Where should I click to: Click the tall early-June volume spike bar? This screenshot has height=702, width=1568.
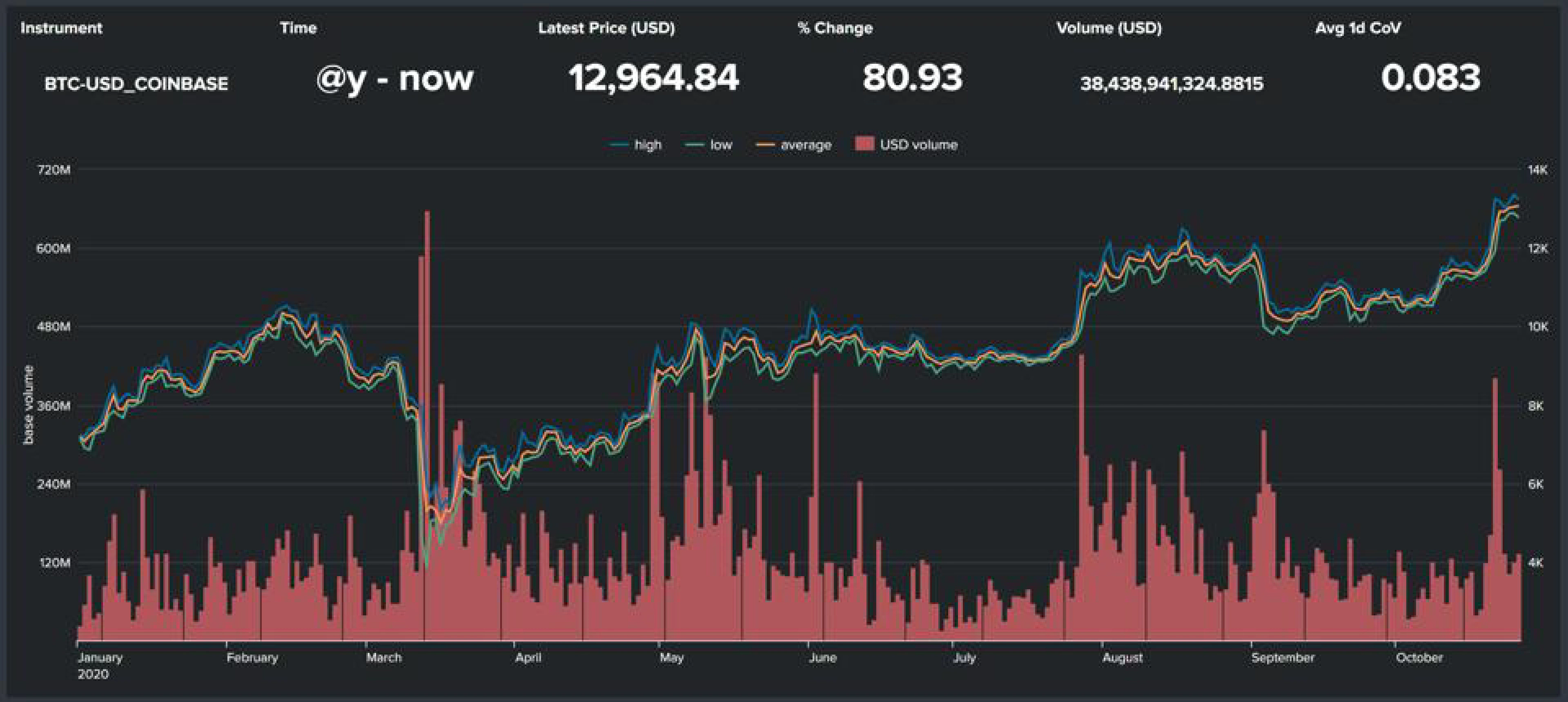(816, 506)
